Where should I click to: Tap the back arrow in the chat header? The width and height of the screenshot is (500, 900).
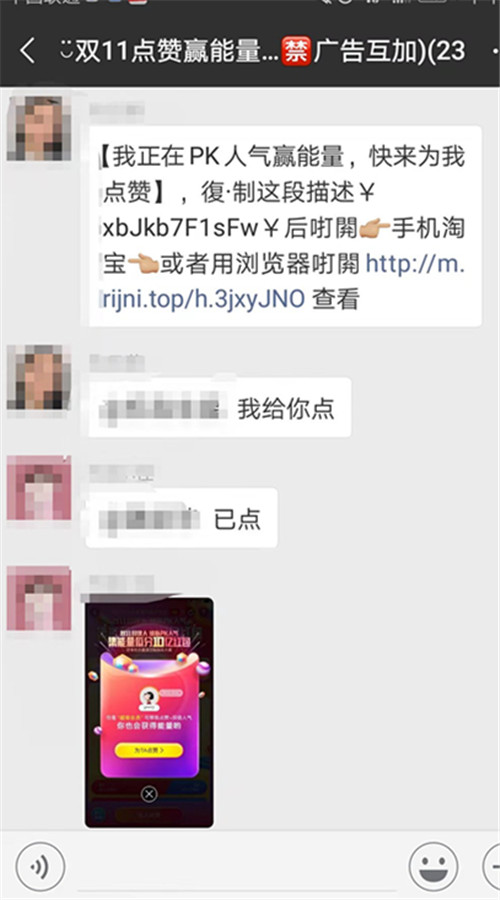click(x=27, y=50)
